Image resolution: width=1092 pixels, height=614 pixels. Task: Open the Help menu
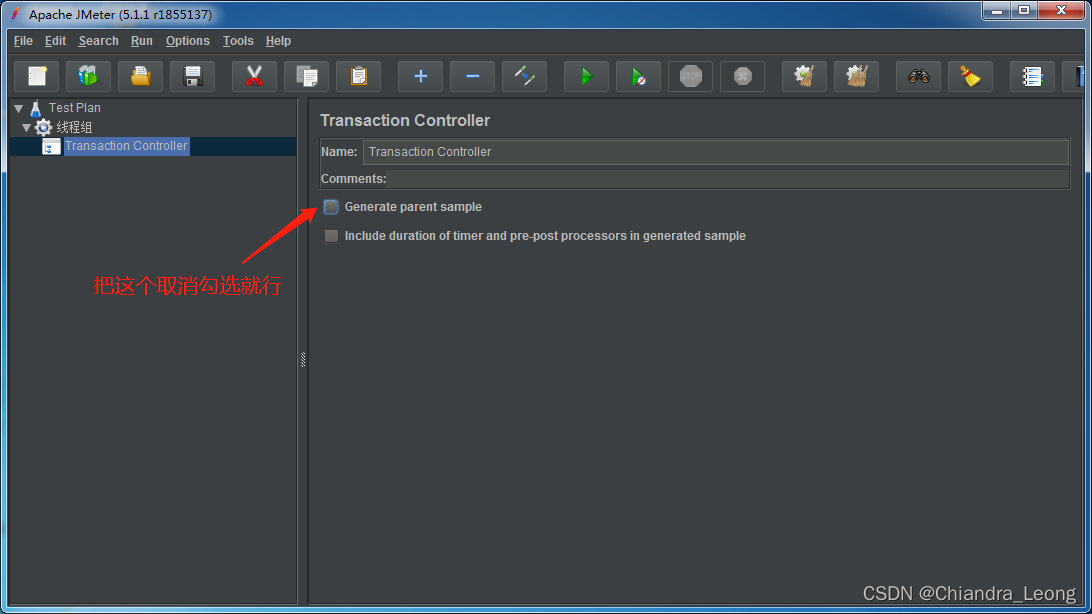pos(278,40)
